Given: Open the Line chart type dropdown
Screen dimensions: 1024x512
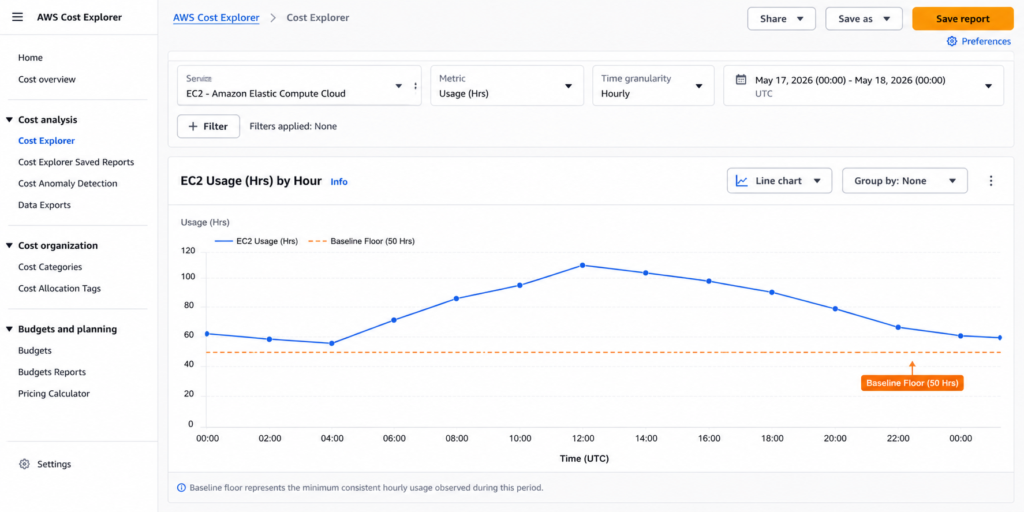Looking at the screenshot, I should [779, 181].
